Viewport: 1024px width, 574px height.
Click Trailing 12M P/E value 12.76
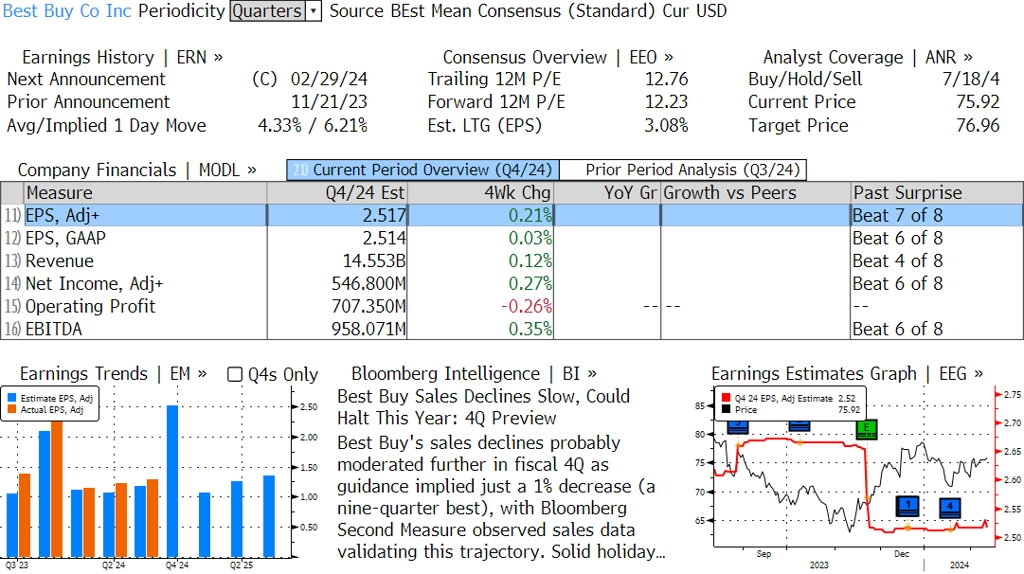pyautogui.click(x=667, y=79)
